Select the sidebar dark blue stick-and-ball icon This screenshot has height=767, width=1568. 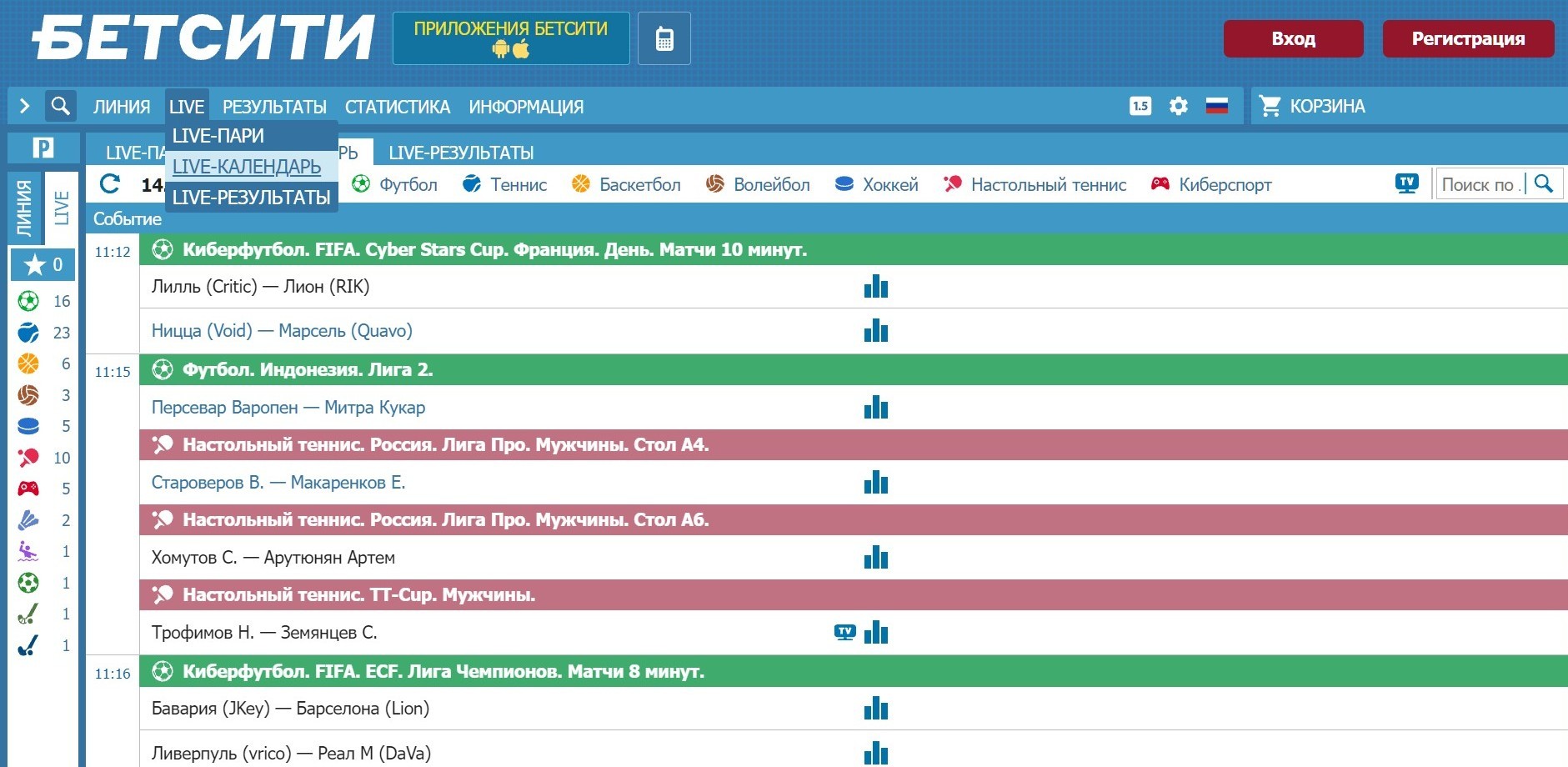tap(28, 645)
